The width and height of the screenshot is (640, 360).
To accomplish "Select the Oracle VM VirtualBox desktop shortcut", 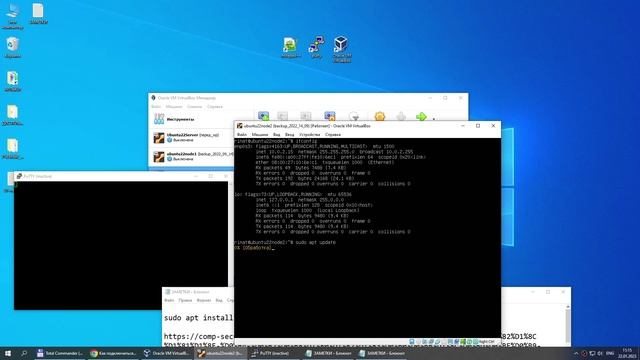I will 341,49.
